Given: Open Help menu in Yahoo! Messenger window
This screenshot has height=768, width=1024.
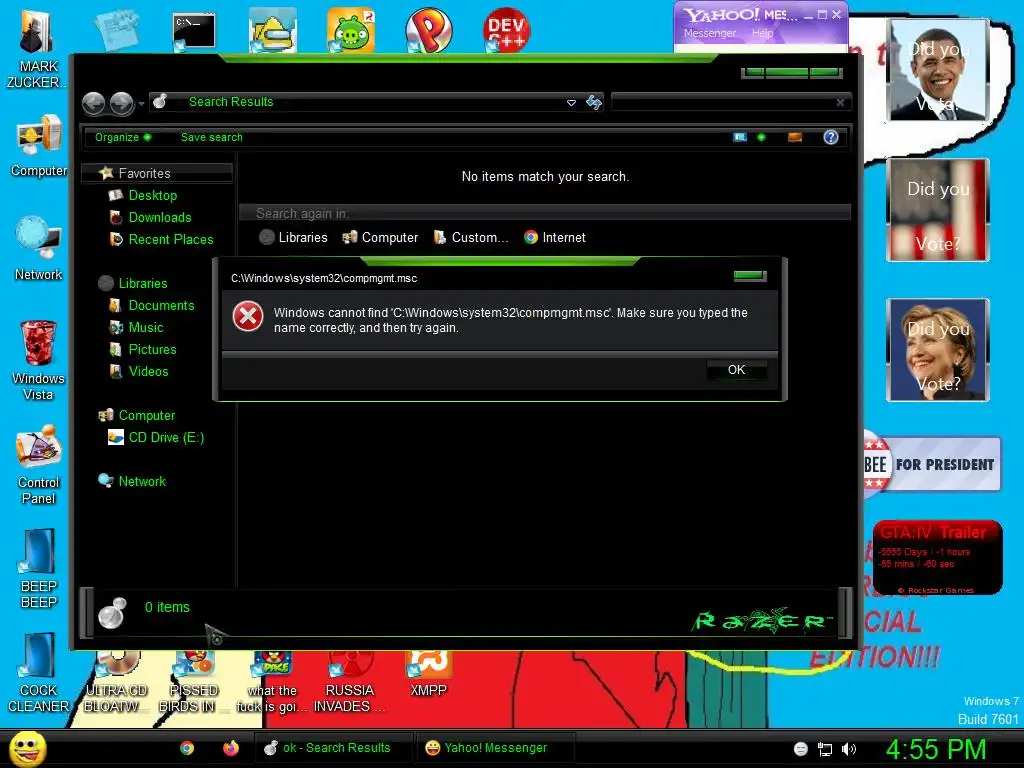Looking at the screenshot, I should tap(762, 33).
